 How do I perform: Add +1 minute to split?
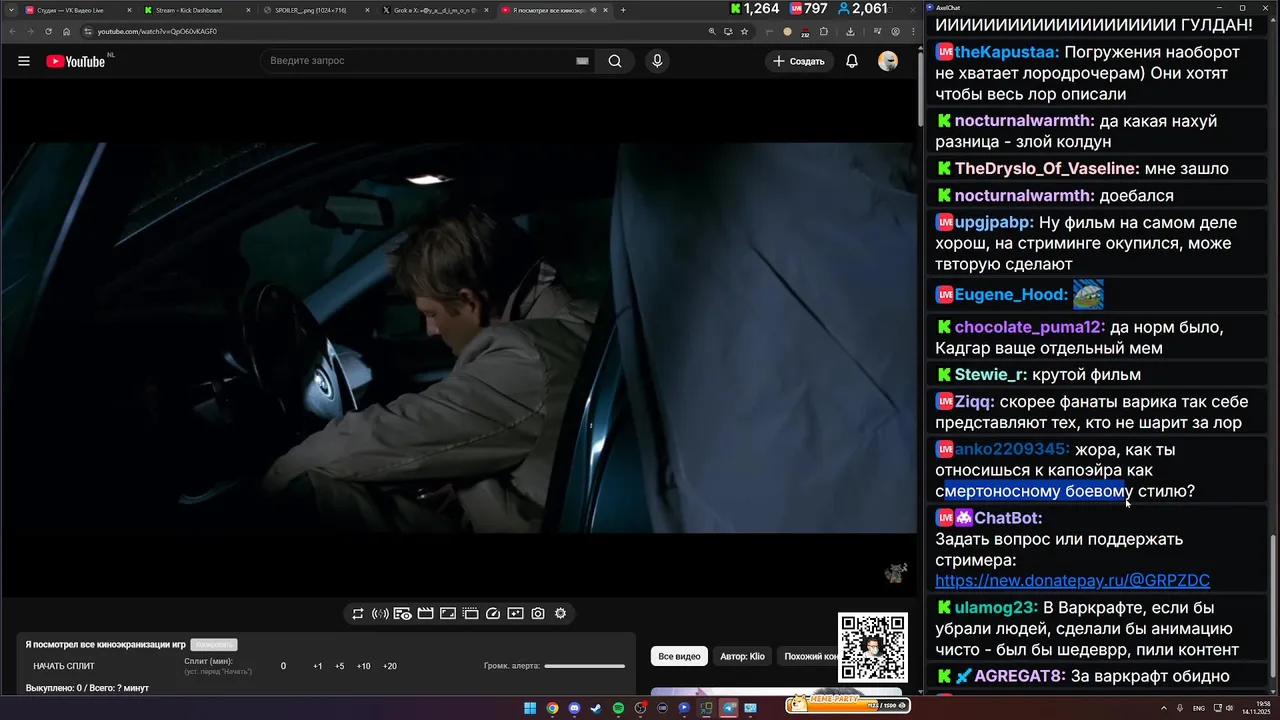pos(318,666)
